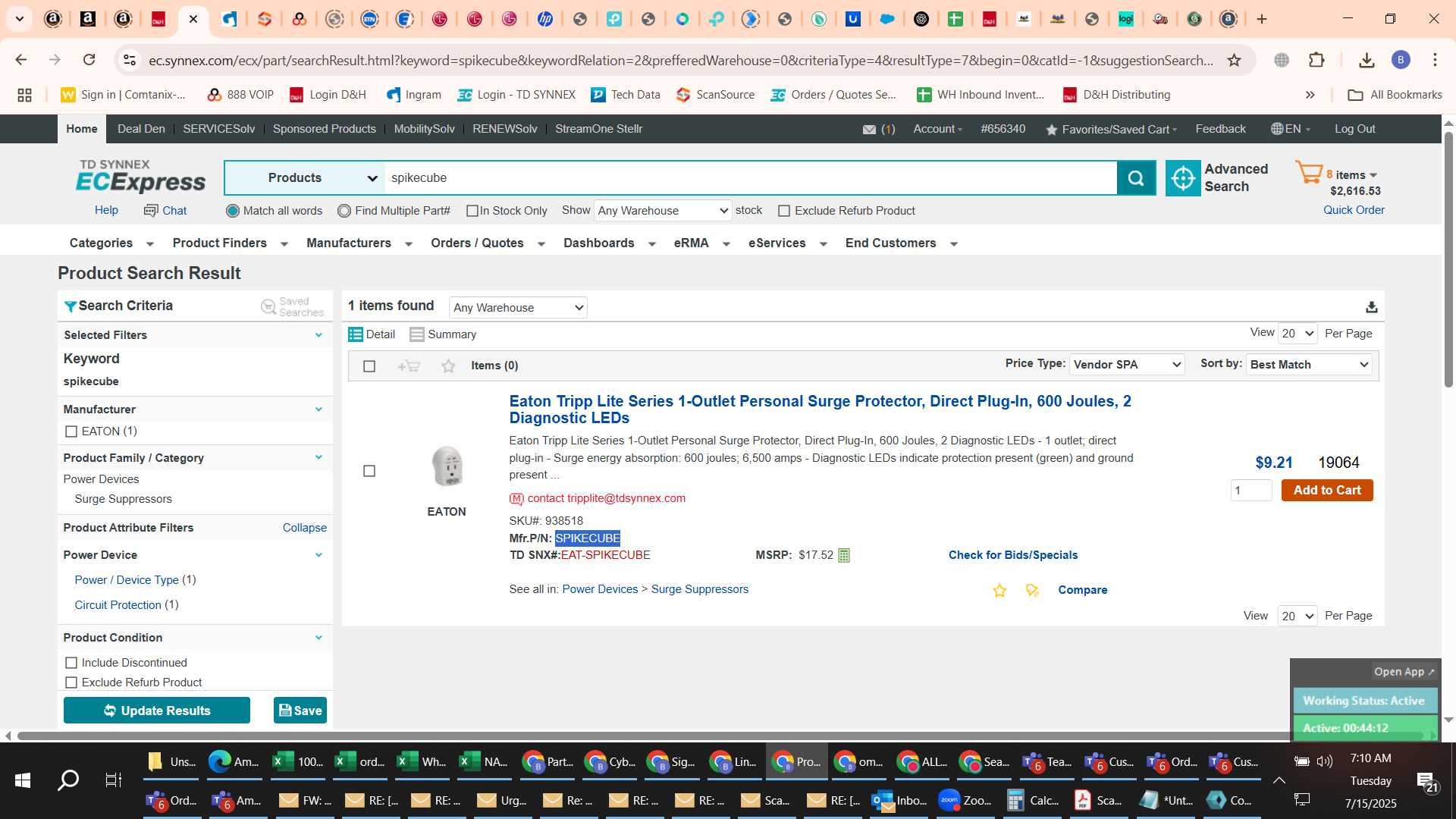The width and height of the screenshot is (1456, 819).
Task: Reload the page
Action: click(89, 60)
